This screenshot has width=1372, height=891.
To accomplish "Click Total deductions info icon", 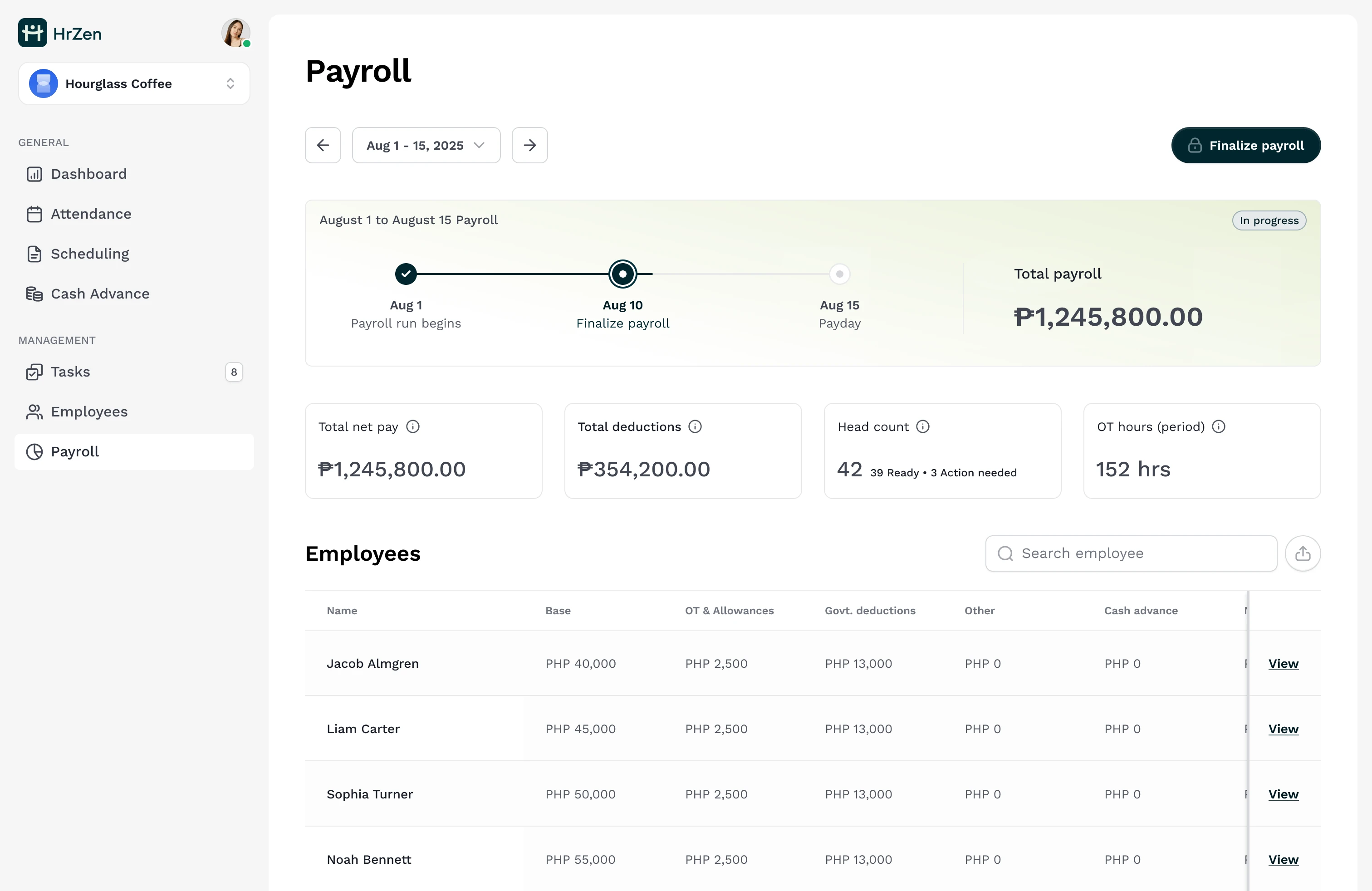I will [695, 426].
